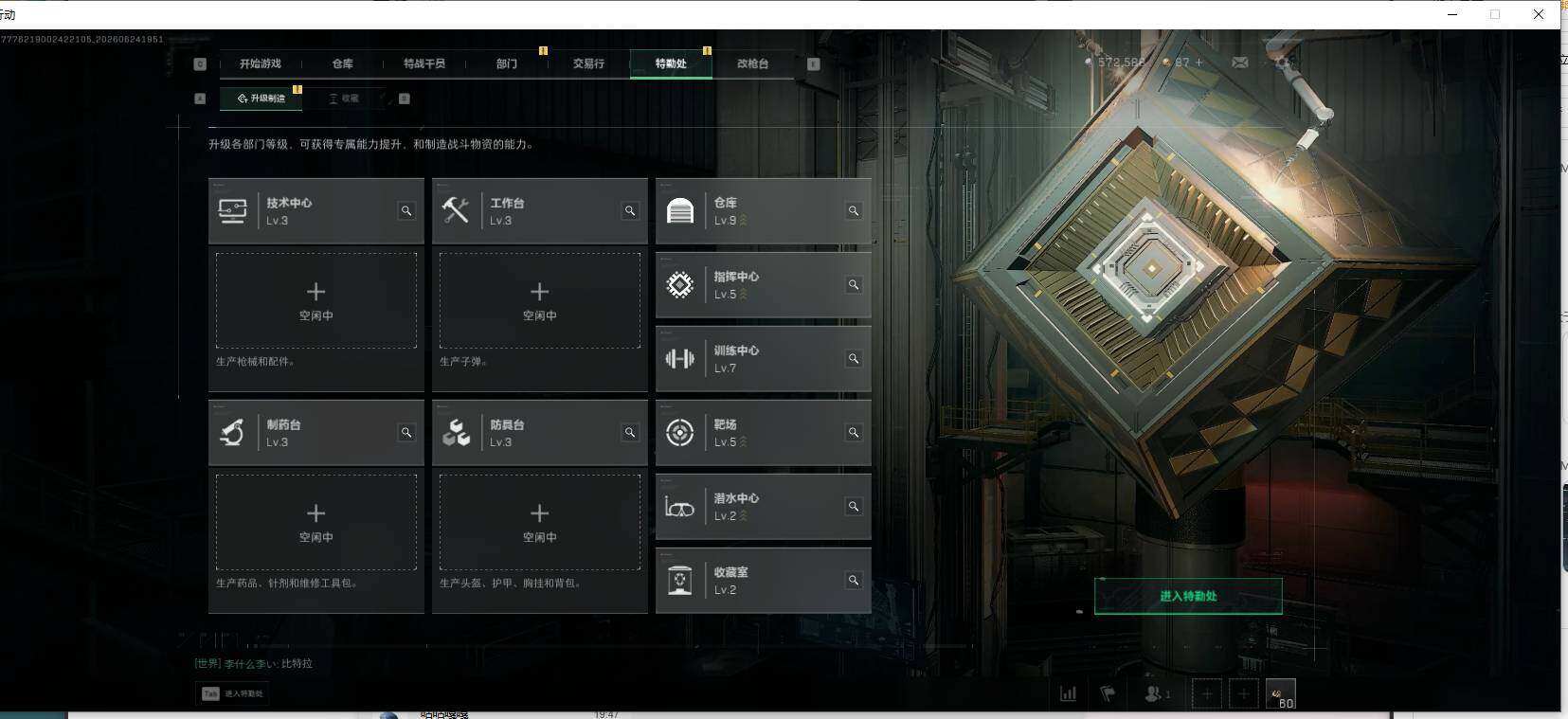Inspect 训练中心 with magnifier icon
This screenshot has width=1568, height=719.
(x=854, y=359)
